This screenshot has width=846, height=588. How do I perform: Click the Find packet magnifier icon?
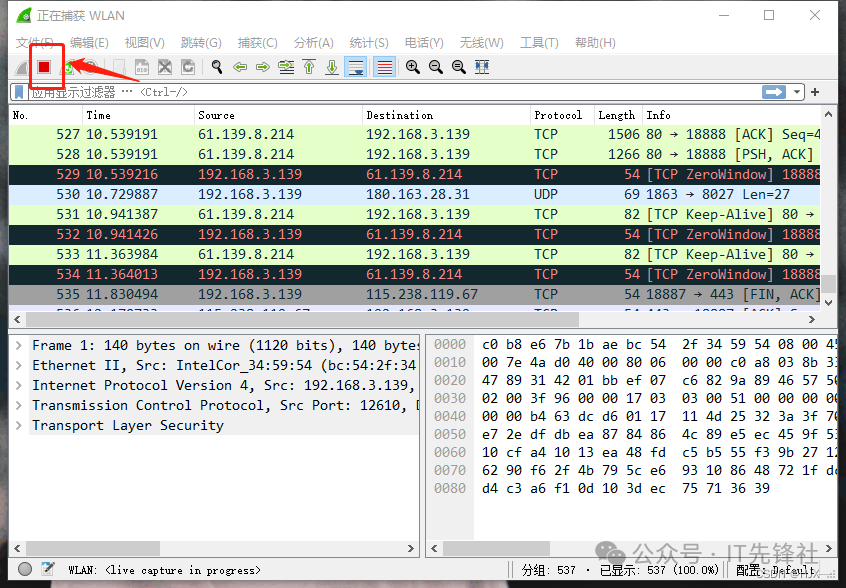point(216,67)
